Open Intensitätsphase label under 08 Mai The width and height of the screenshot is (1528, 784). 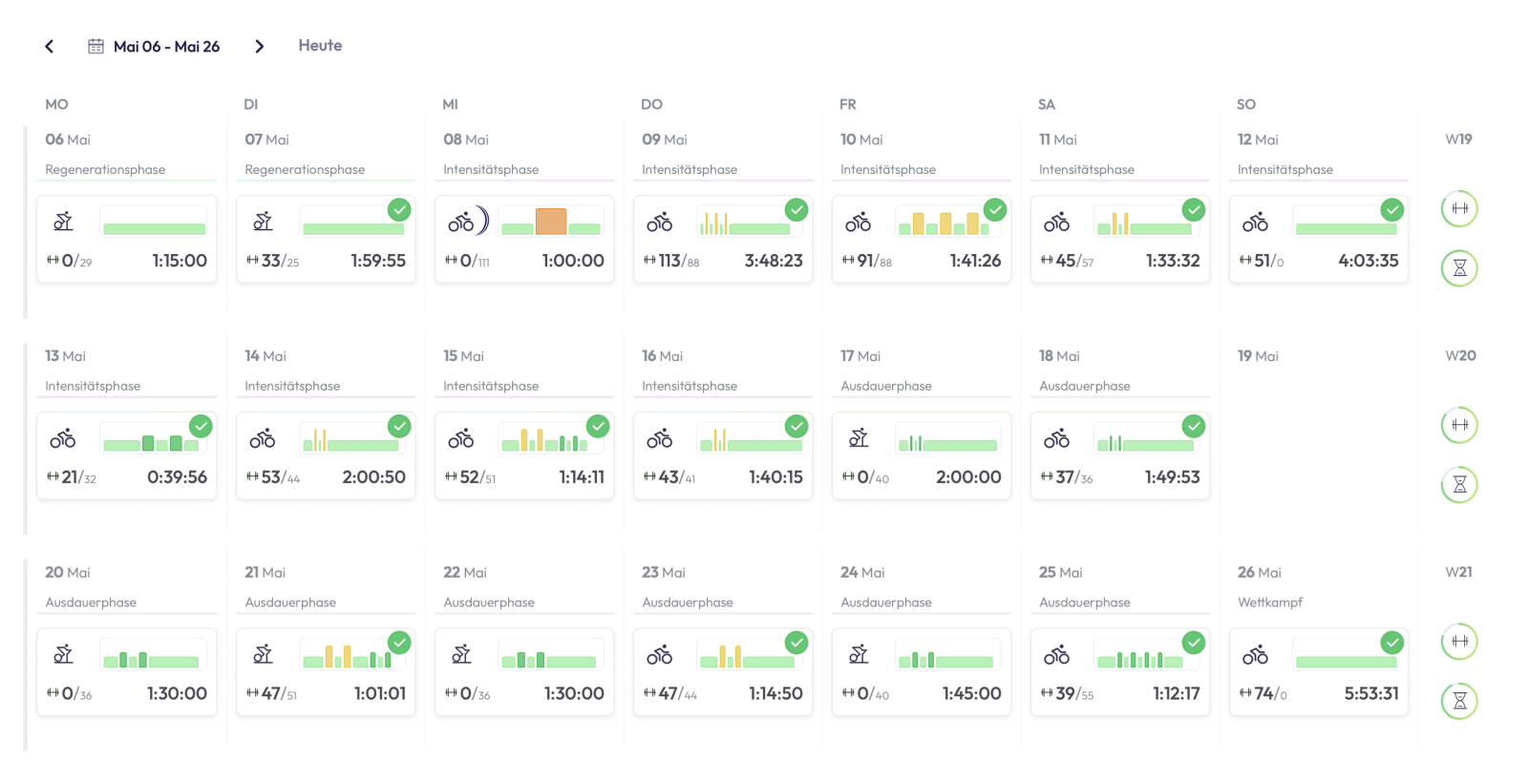tap(491, 169)
